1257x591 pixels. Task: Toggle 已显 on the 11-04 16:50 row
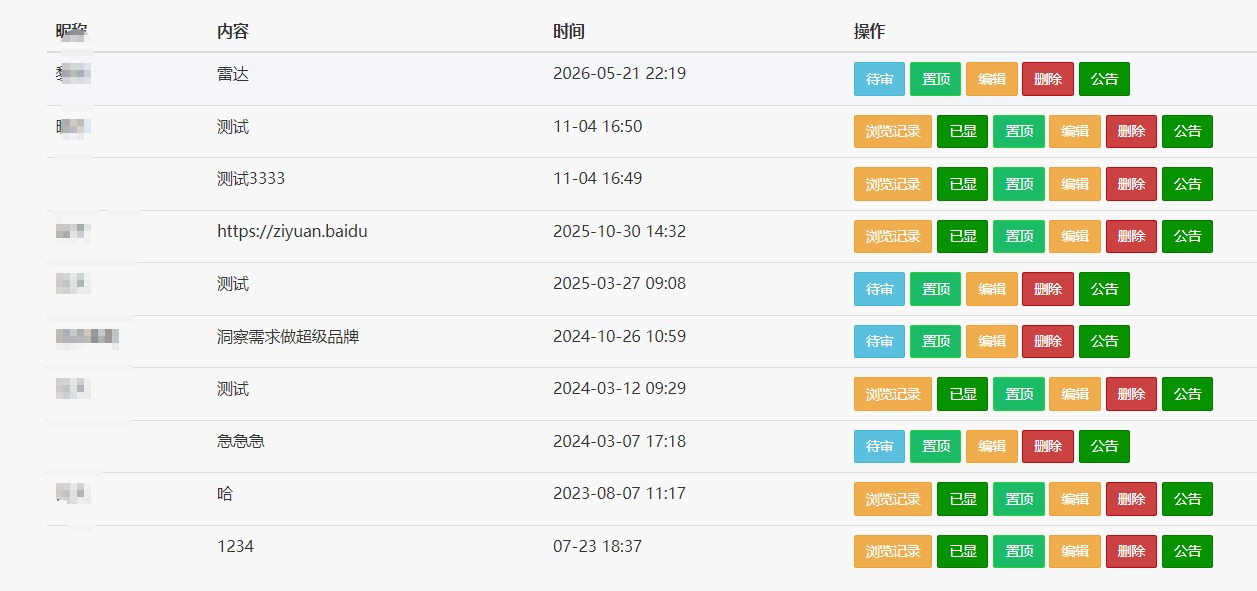962,131
